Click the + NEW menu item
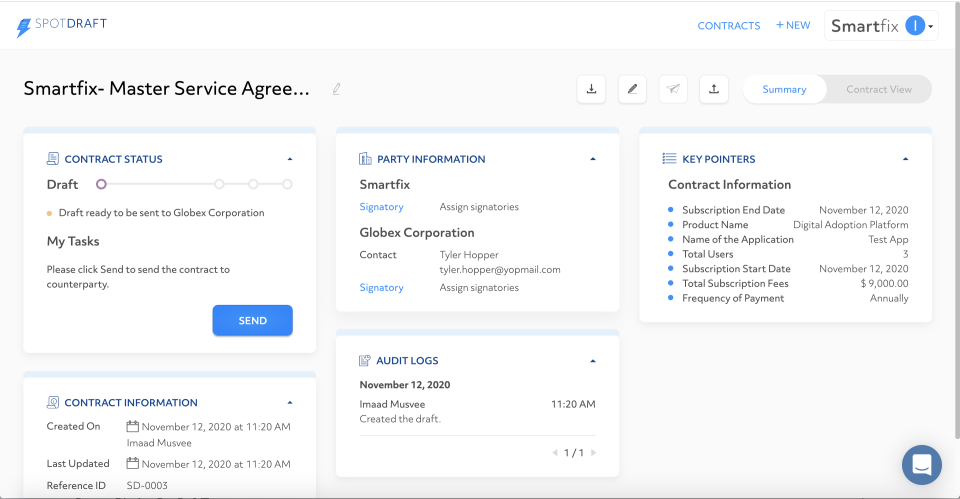Image resolution: width=960 pixels, height=499 pixels. coord(793,26)
